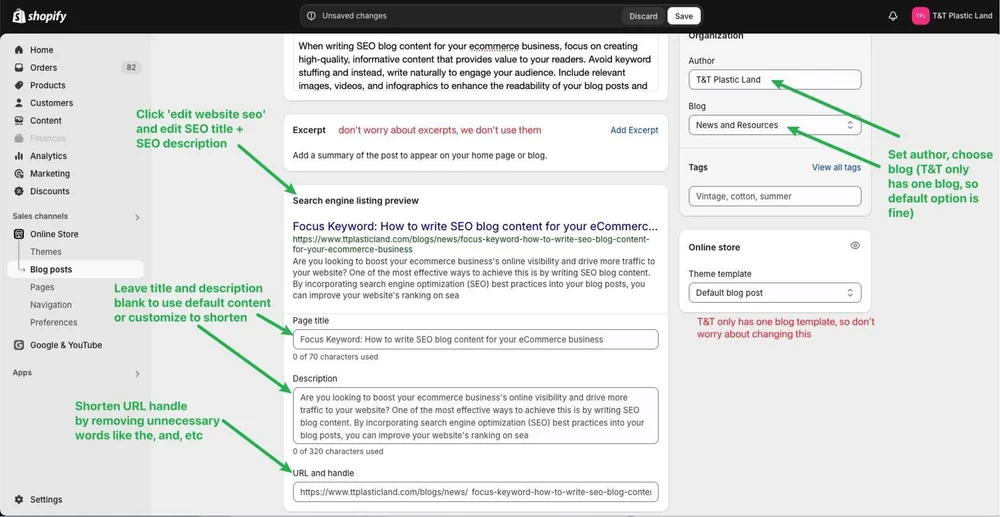
Task: Click the URL and handle input field
Action: click(x=476, y=492)
